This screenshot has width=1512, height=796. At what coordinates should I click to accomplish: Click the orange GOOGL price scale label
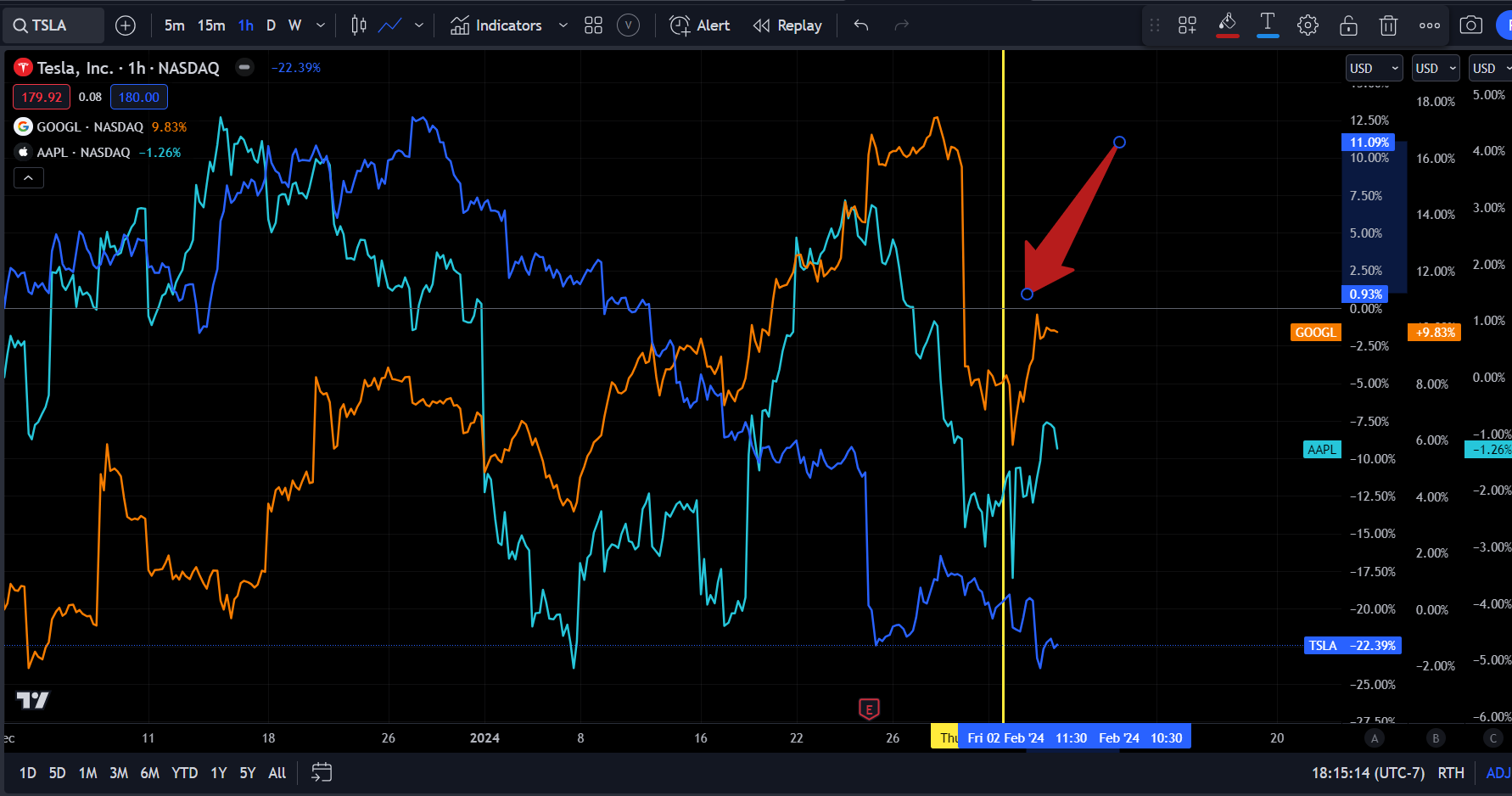(1315, 332)
